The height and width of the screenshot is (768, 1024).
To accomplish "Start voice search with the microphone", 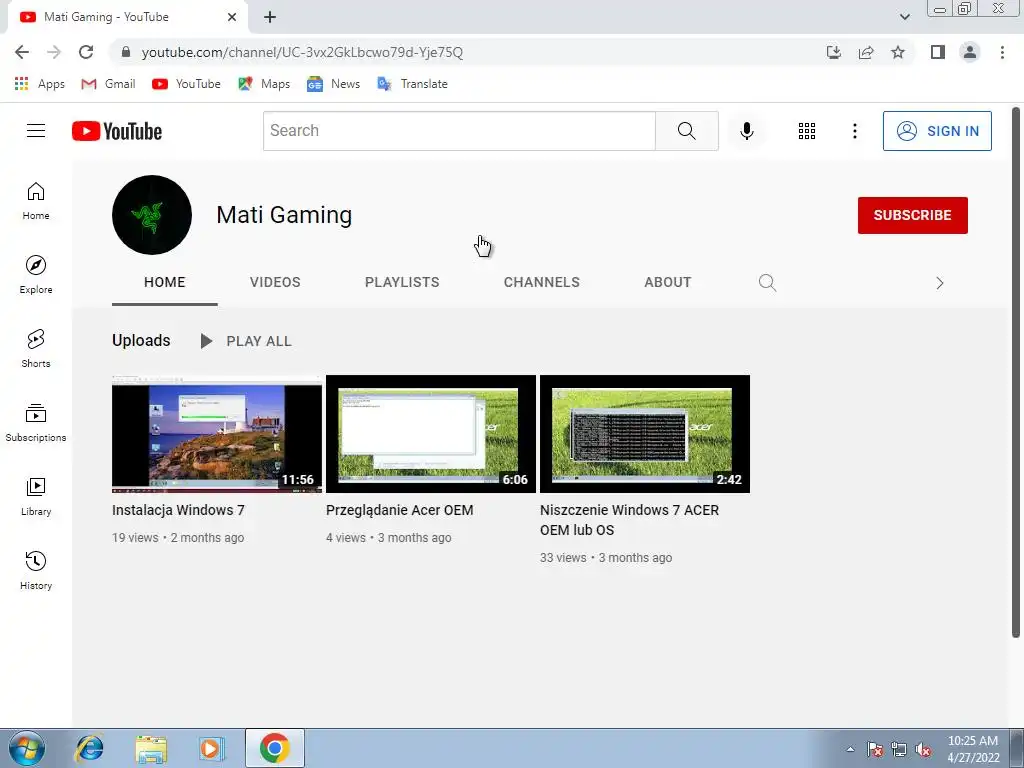I will 746,131.
